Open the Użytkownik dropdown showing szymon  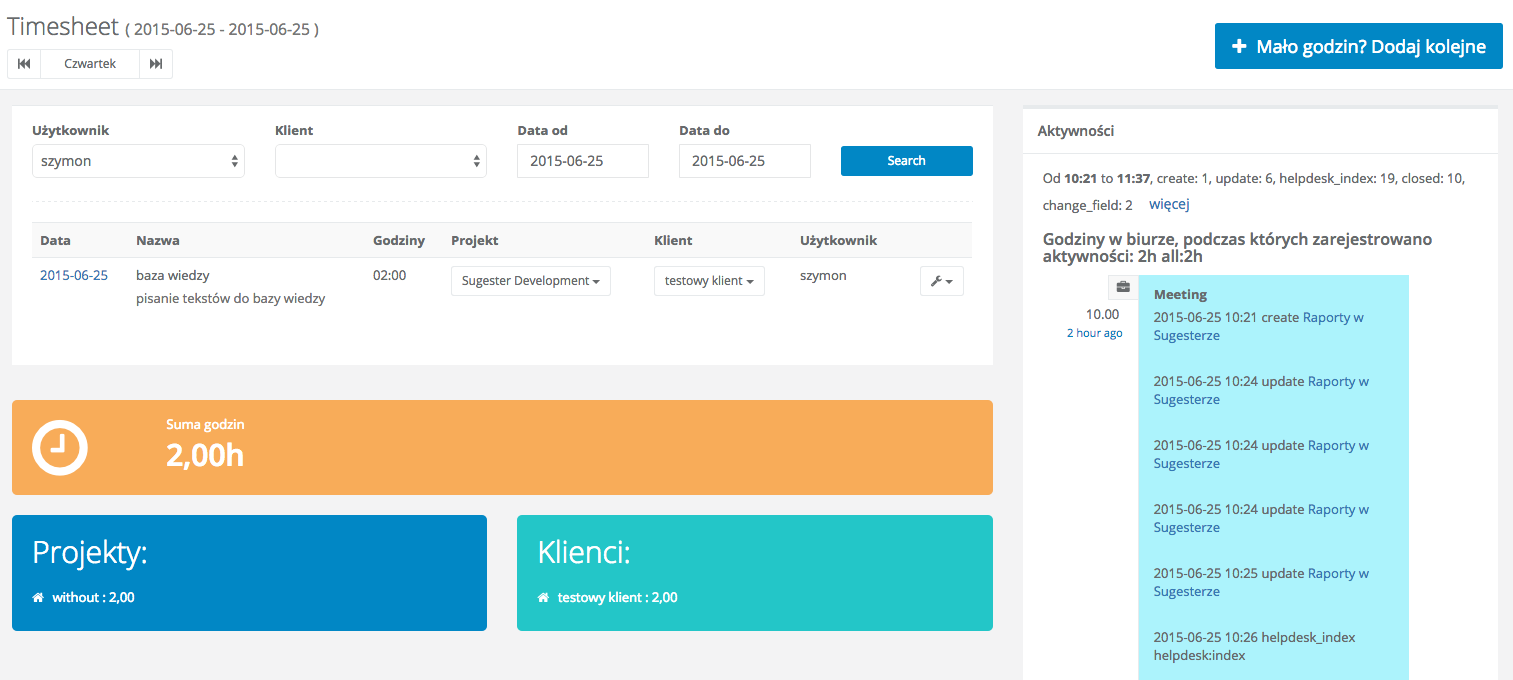138,161
